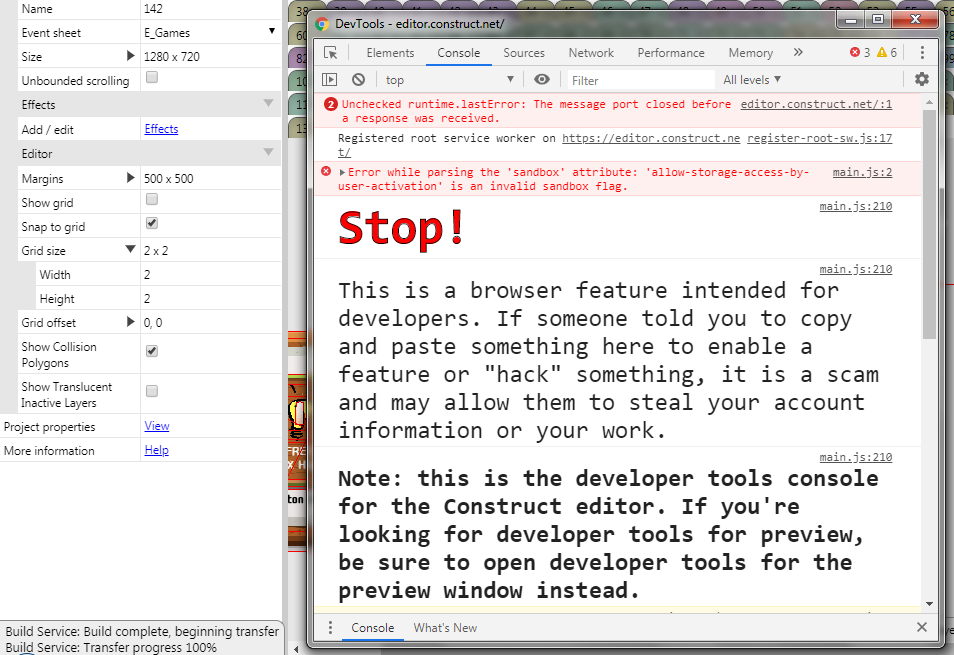Click the Margins value 500 x 500
This screenshot has width=954, height=655.
169,178
